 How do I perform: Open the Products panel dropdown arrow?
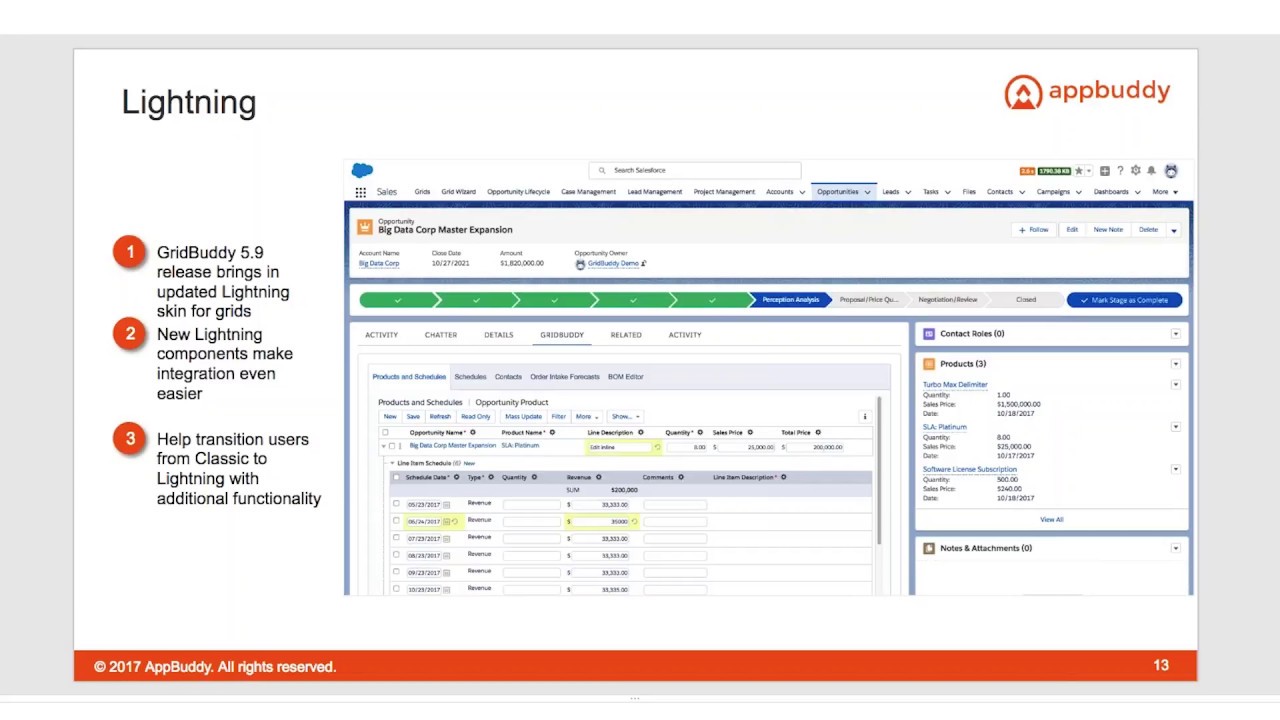click(1175, 364)
